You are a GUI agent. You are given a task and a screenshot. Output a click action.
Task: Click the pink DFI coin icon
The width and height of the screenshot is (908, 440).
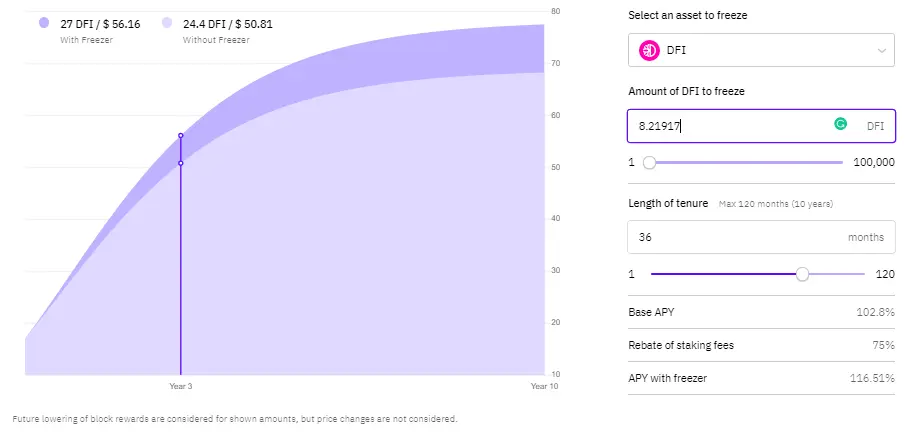(x=649, y=50)
